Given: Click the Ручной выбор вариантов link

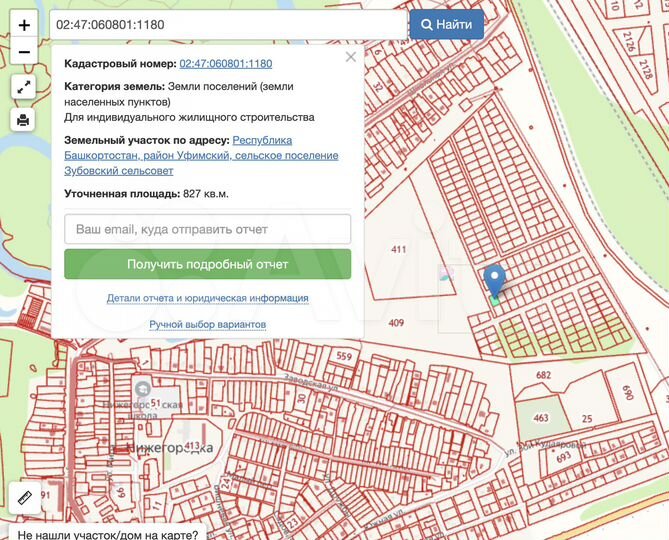Looking at the screenshot, I should pyautogui.click(x=207, y=325).
